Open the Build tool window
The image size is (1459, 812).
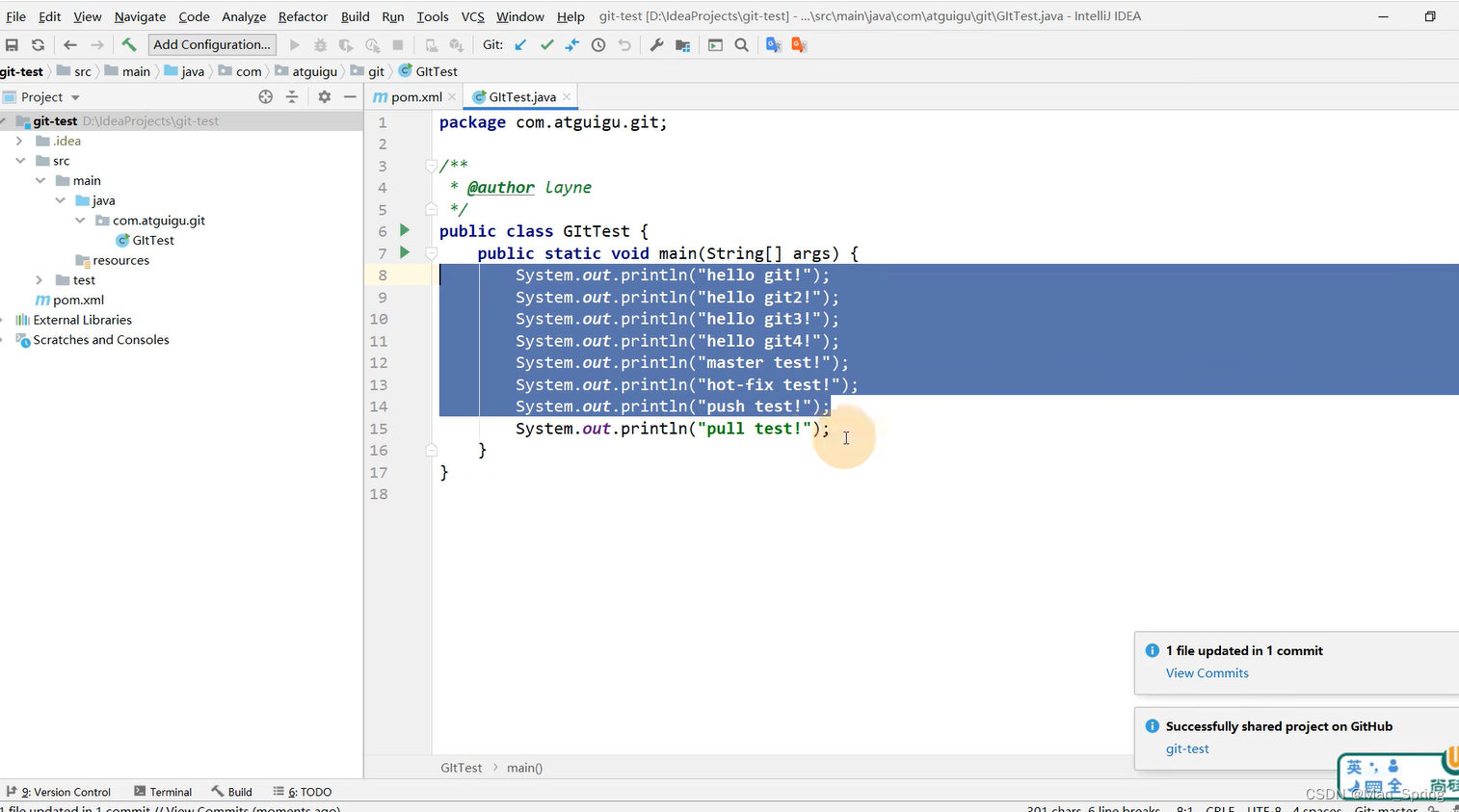coord(232,792)
